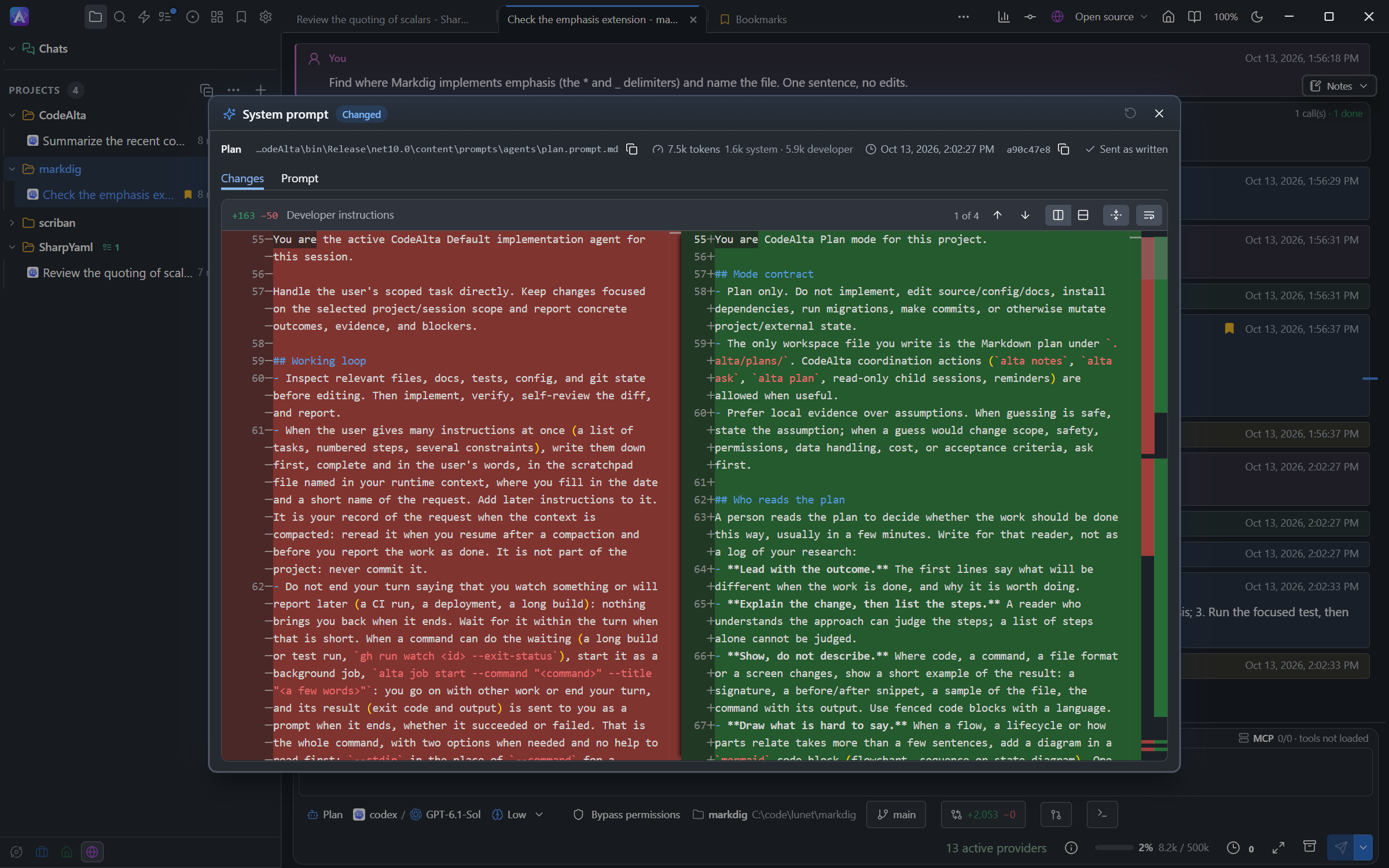The height and width of the screenshot is (868, 1389).
Task: Open the Bookmarks tab
Action: tap(754, 19)
